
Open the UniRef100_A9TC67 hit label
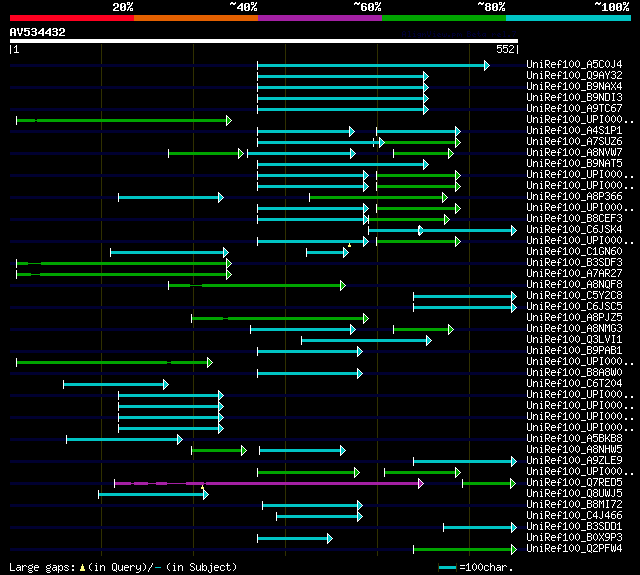click(x=574, y=109)
